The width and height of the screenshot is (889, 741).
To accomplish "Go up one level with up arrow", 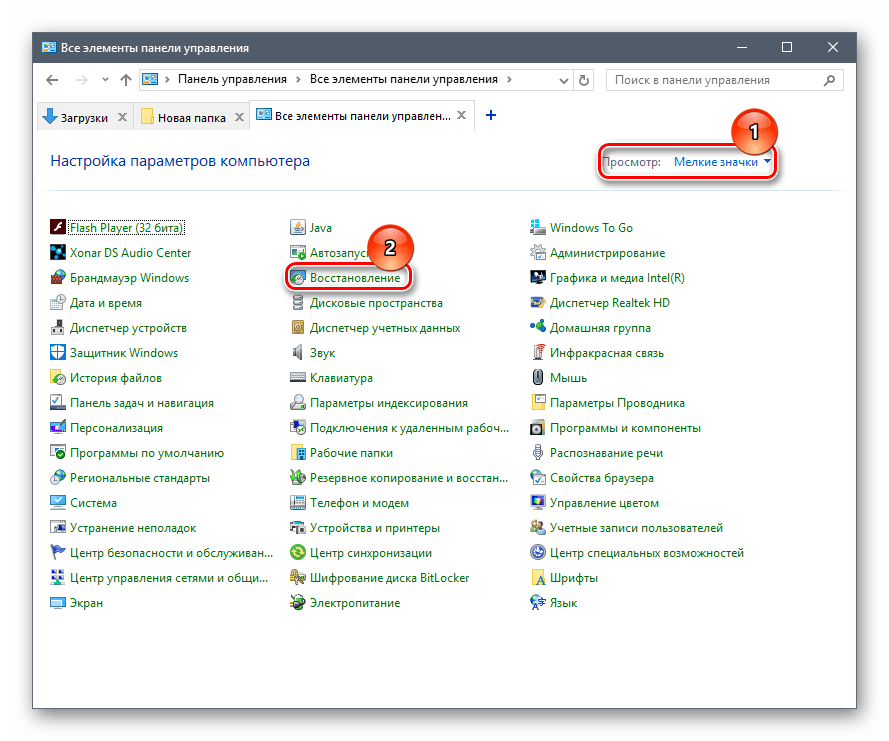I will [126, 80].
